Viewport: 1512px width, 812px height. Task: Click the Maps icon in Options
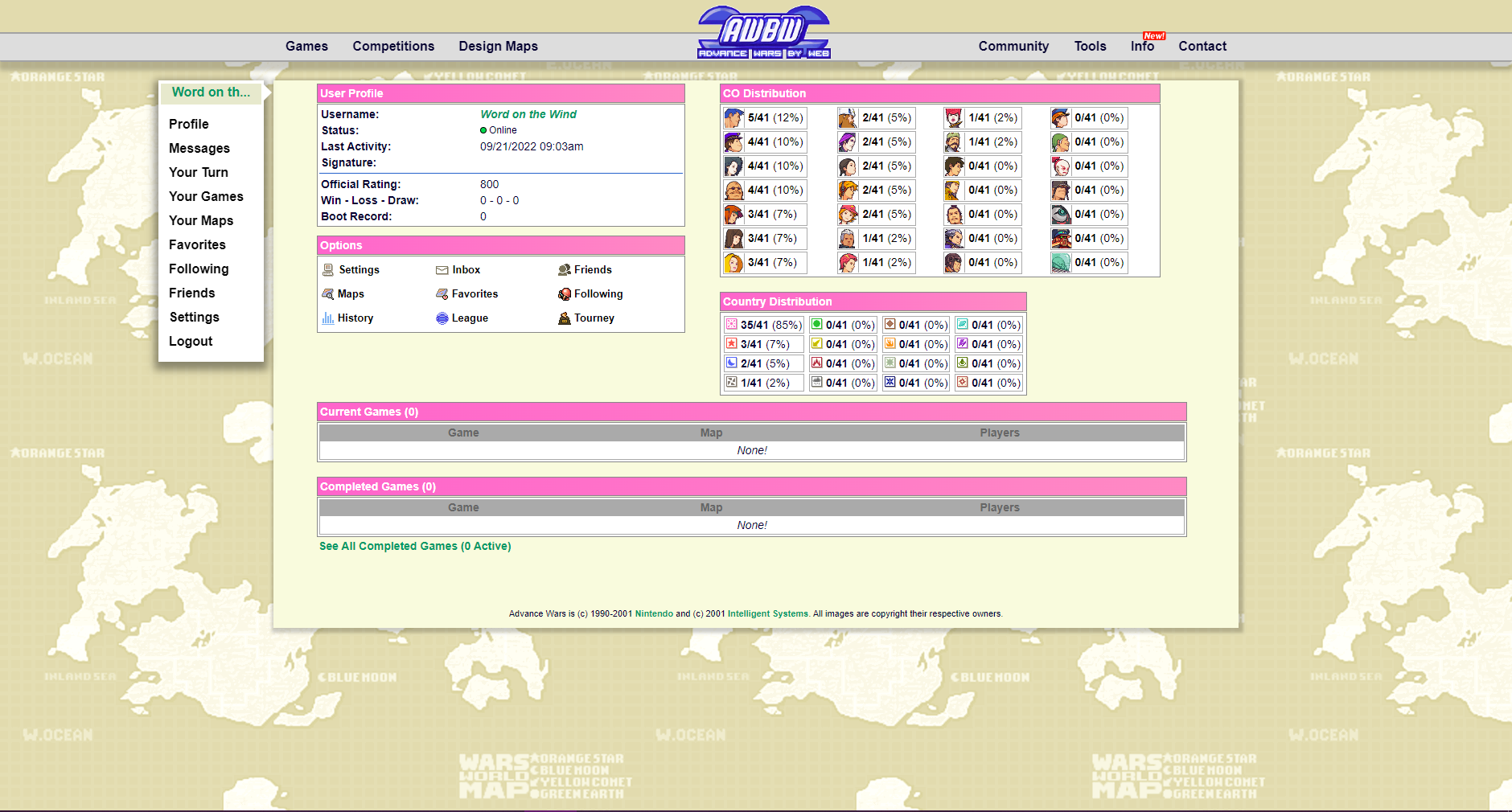point(328,294)
